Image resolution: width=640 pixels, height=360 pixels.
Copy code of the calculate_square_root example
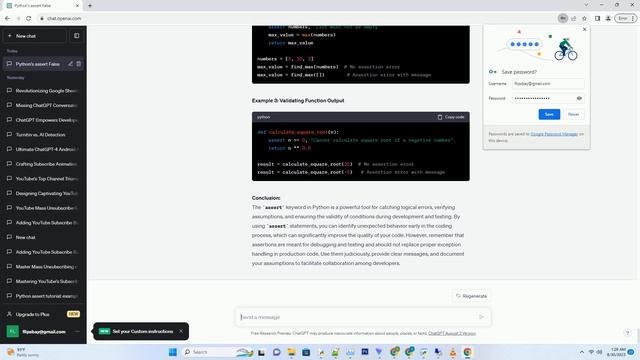[x=451, y=117]
